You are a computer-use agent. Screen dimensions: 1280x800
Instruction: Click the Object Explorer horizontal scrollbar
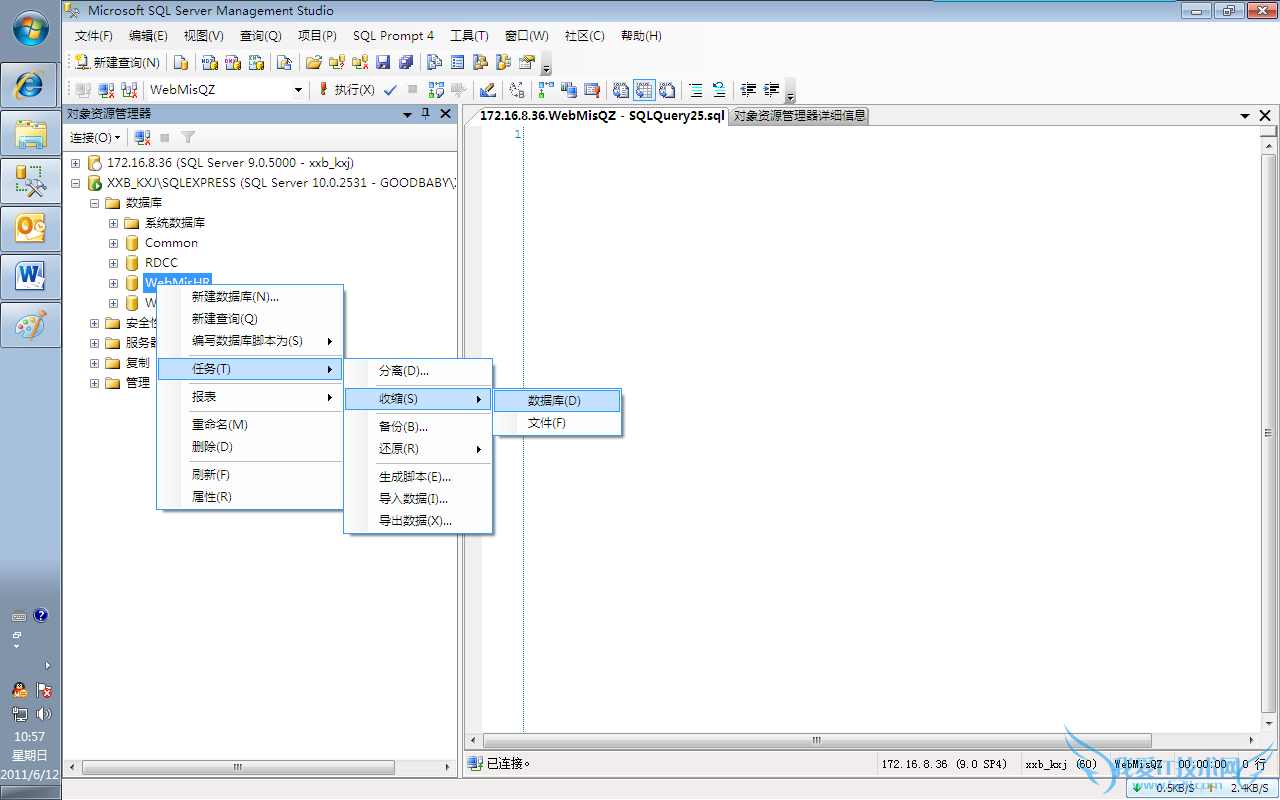(x=238, y=768)
